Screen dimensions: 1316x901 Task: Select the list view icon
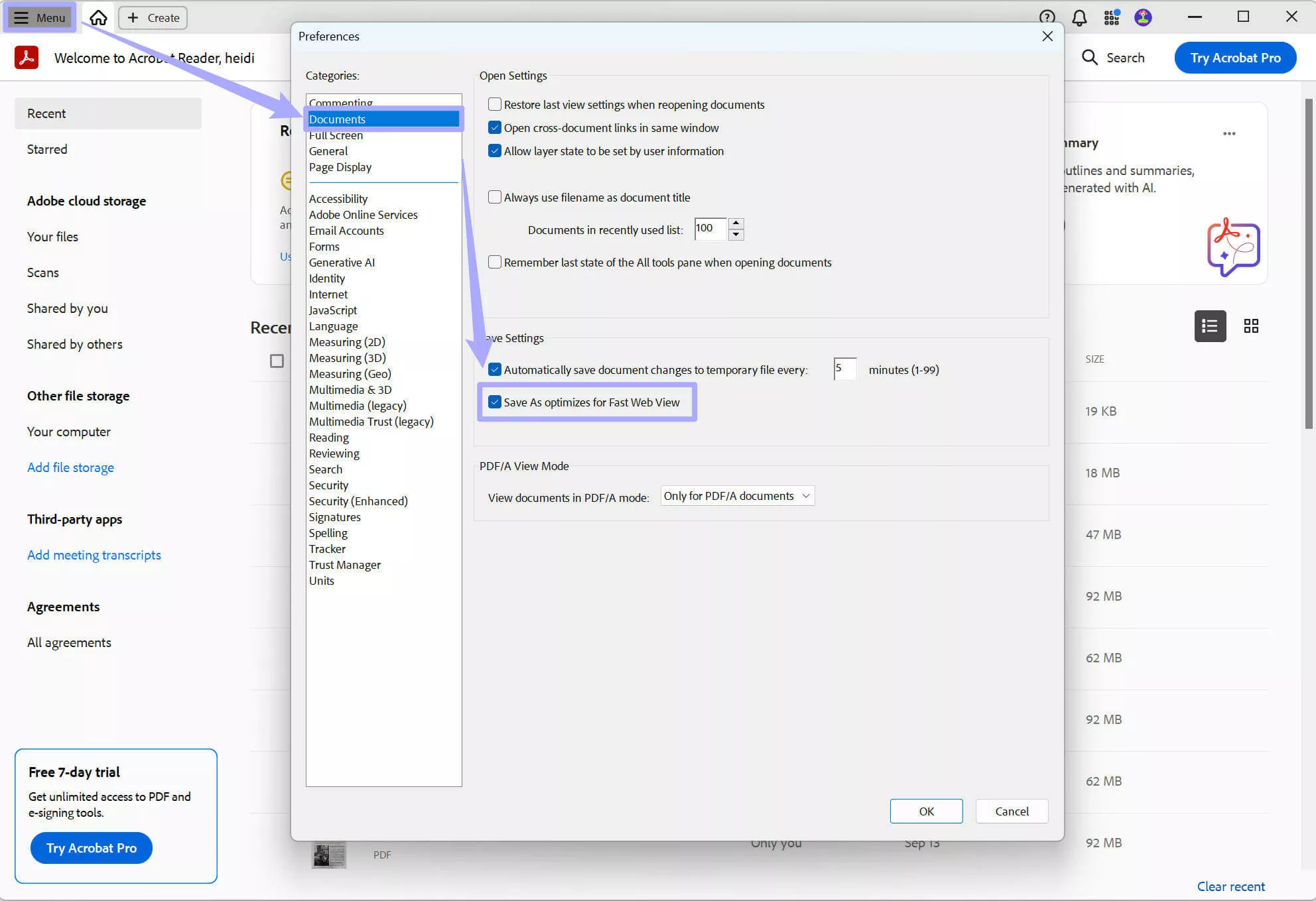click(1210, 326)
